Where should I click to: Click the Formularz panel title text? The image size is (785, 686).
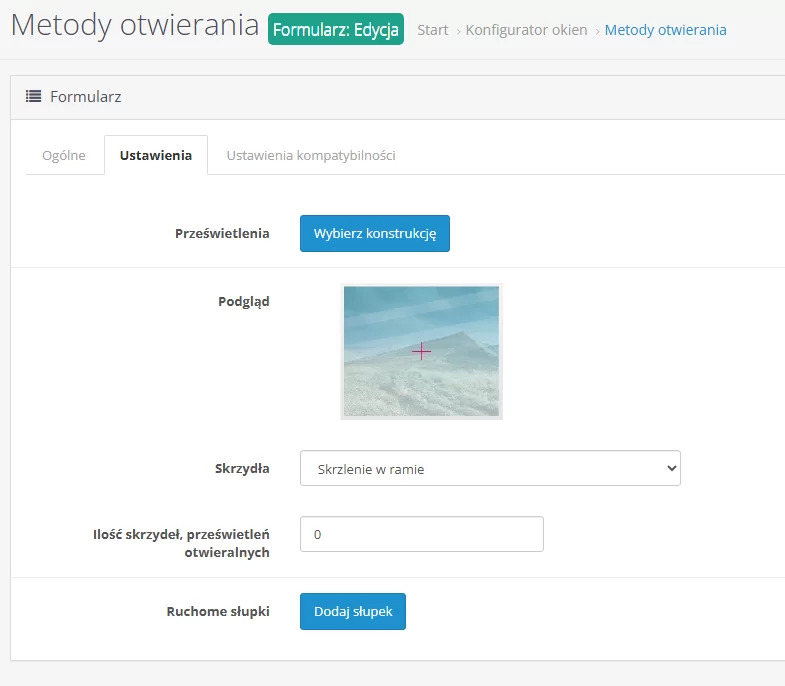(85, 97)
